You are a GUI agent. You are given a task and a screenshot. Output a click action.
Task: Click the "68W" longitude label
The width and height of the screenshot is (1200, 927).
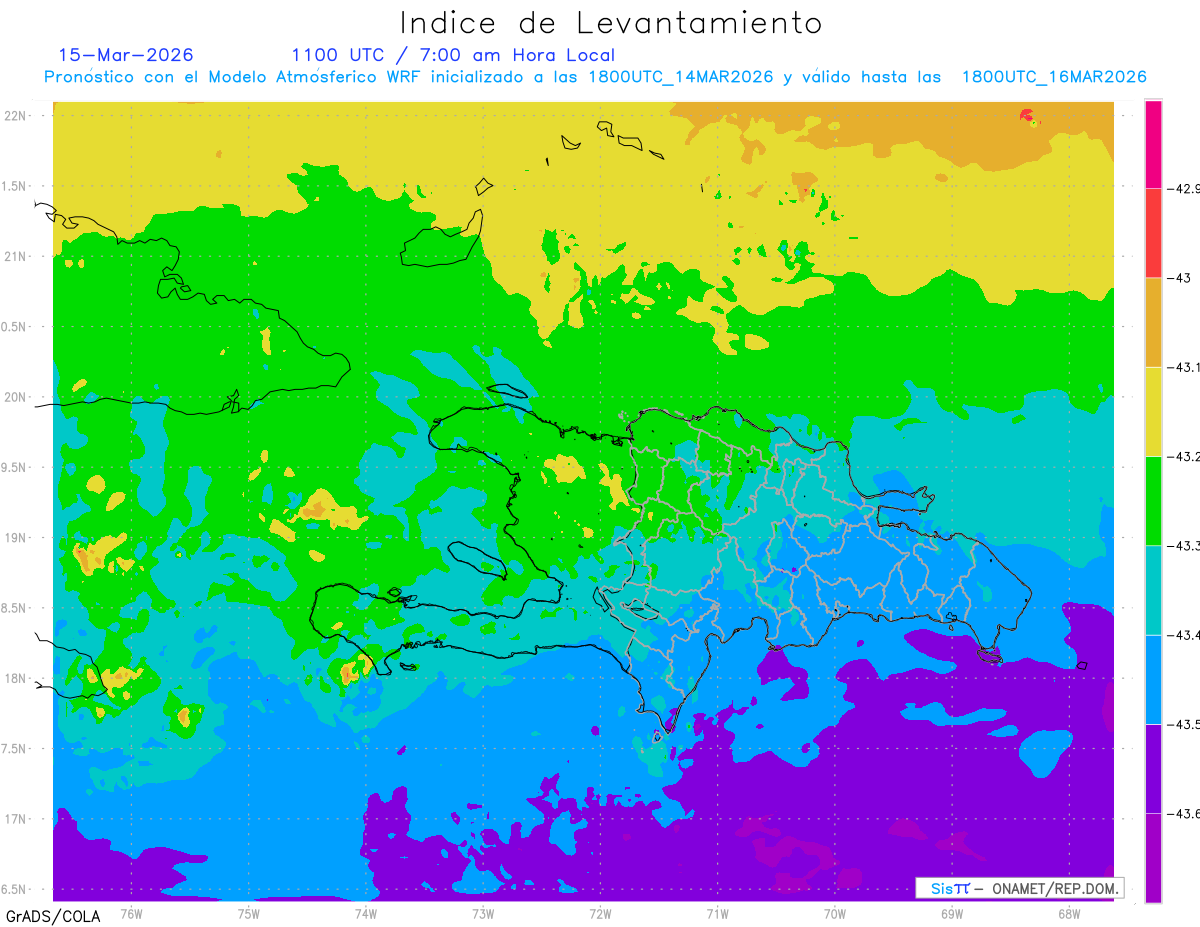(x=1069, y=914)
